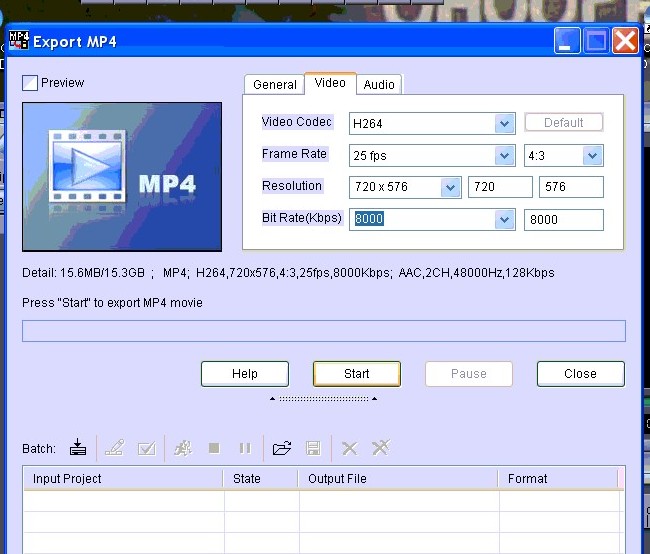Click the batch pause icon

[x=244, y=448]
